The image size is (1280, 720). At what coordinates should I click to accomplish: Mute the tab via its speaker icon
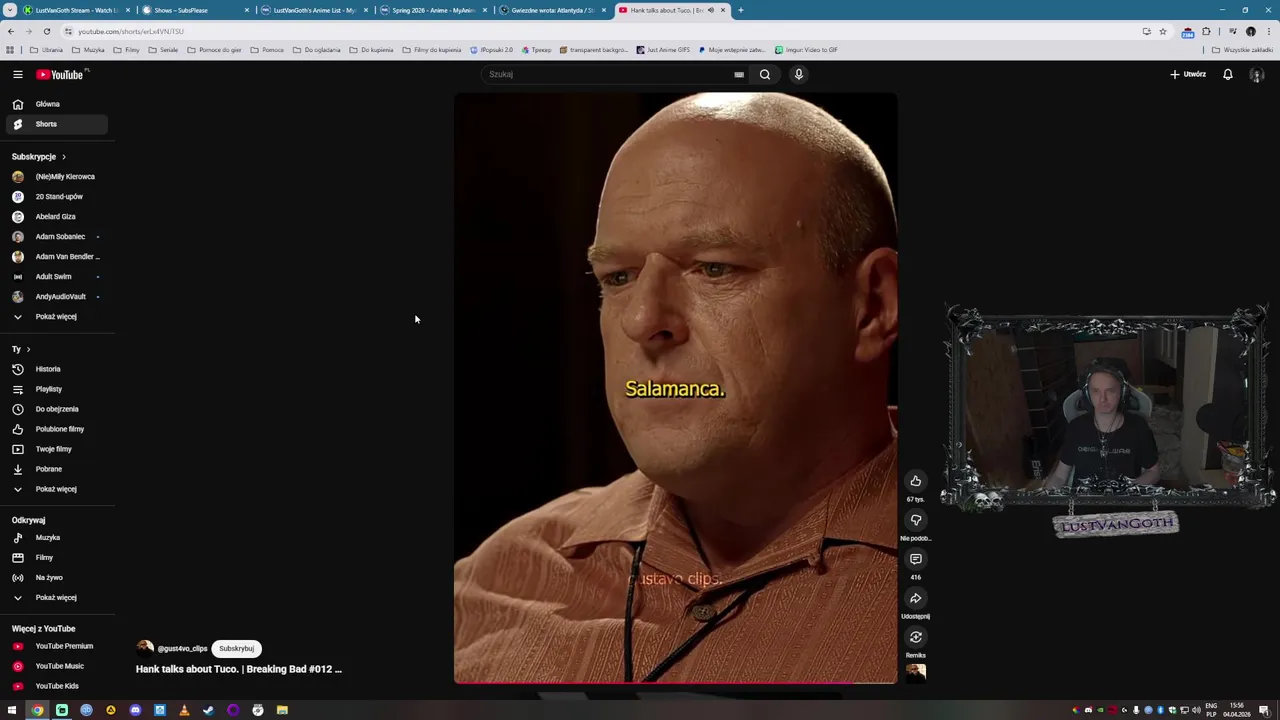click(710, 10)
